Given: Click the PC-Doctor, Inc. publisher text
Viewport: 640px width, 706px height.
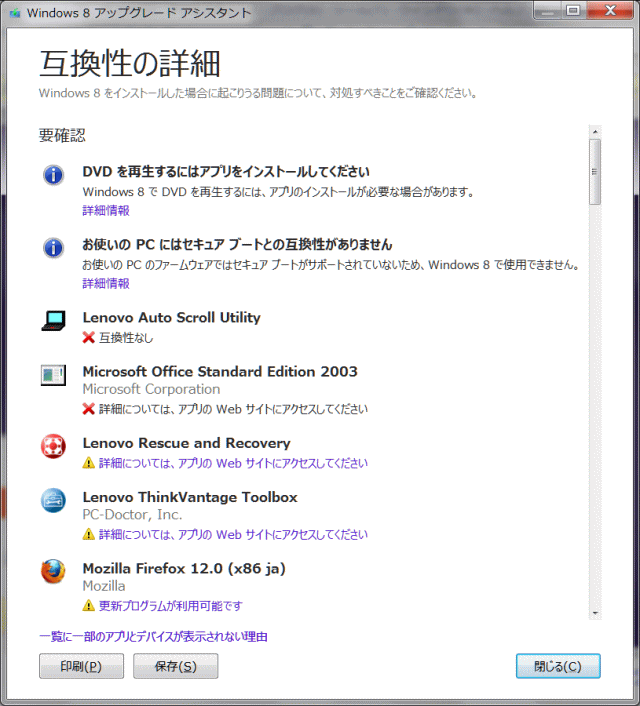Looking at the screenshot, I should tap(132, 515).
